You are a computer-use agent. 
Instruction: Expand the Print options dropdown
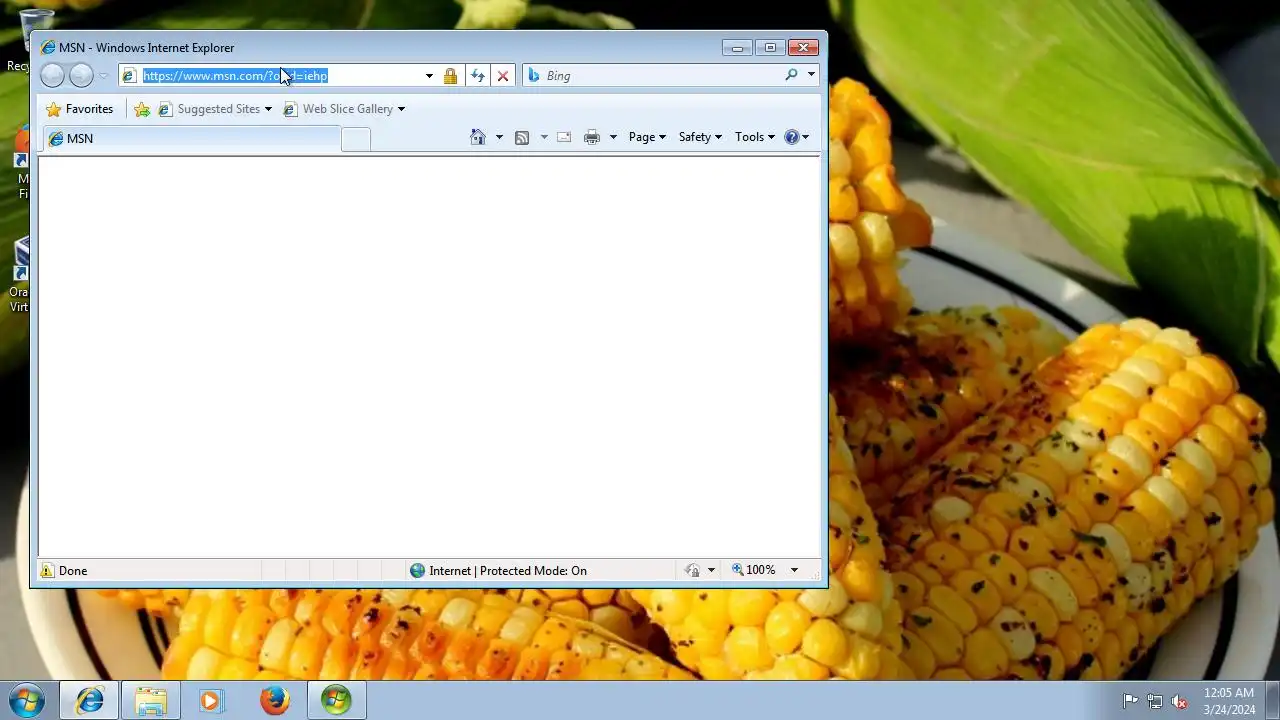pyautogui.click(x=613, y=137)
